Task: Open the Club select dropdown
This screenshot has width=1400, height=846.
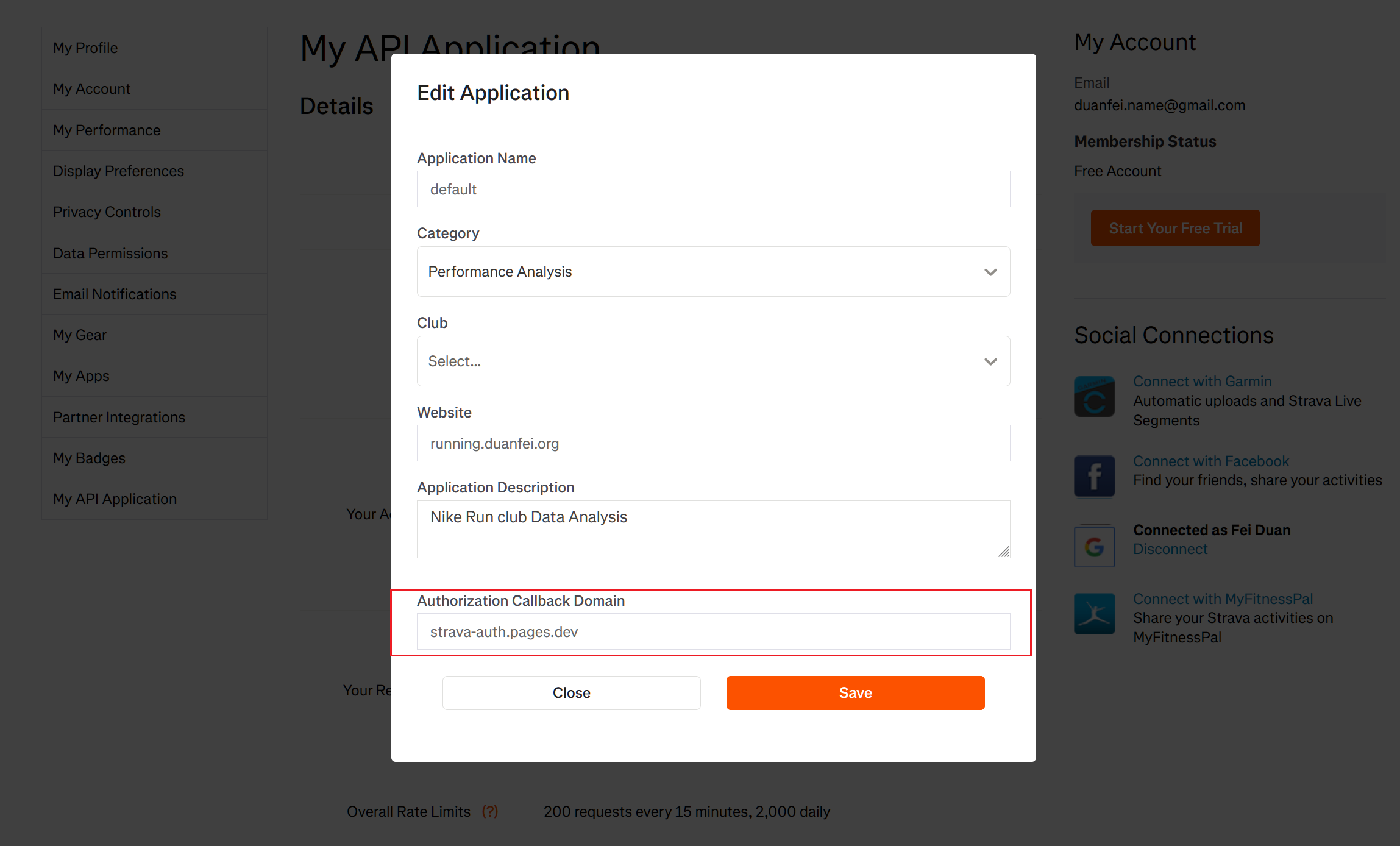Action: (x=713, y=361)
